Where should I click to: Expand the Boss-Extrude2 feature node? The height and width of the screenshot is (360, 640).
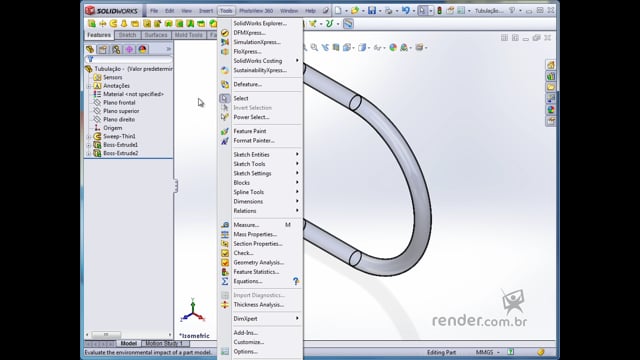click(89, 154)
